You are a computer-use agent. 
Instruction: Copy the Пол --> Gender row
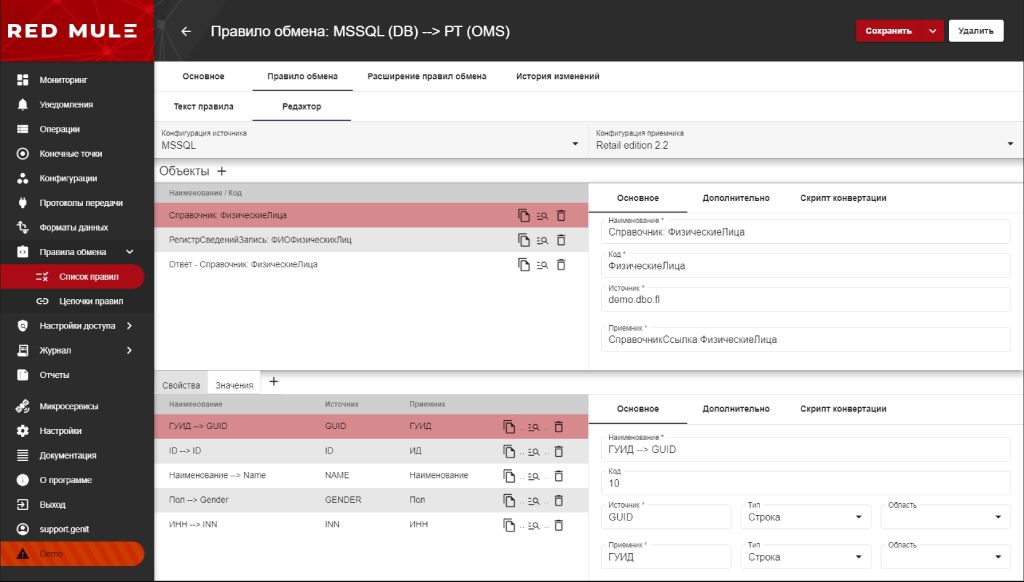coord(509,500)
